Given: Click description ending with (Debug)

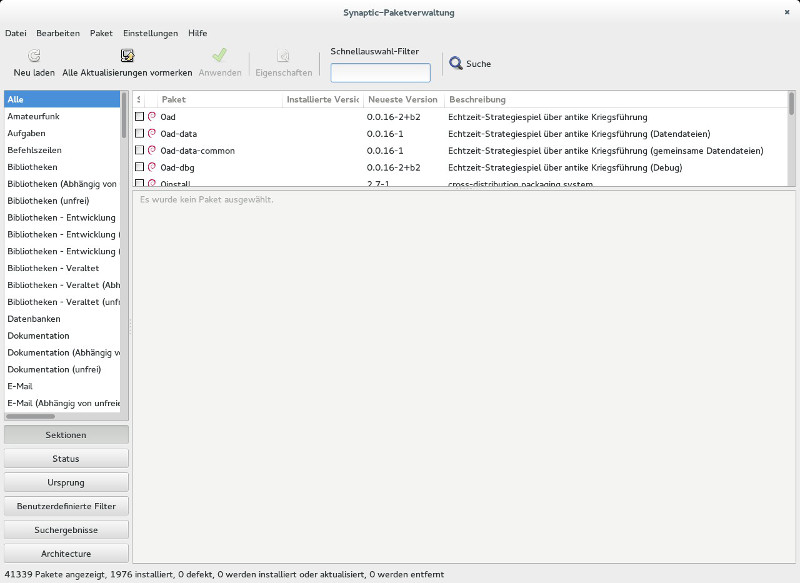Looking at the screenshot, I should (x=565, y=167).
